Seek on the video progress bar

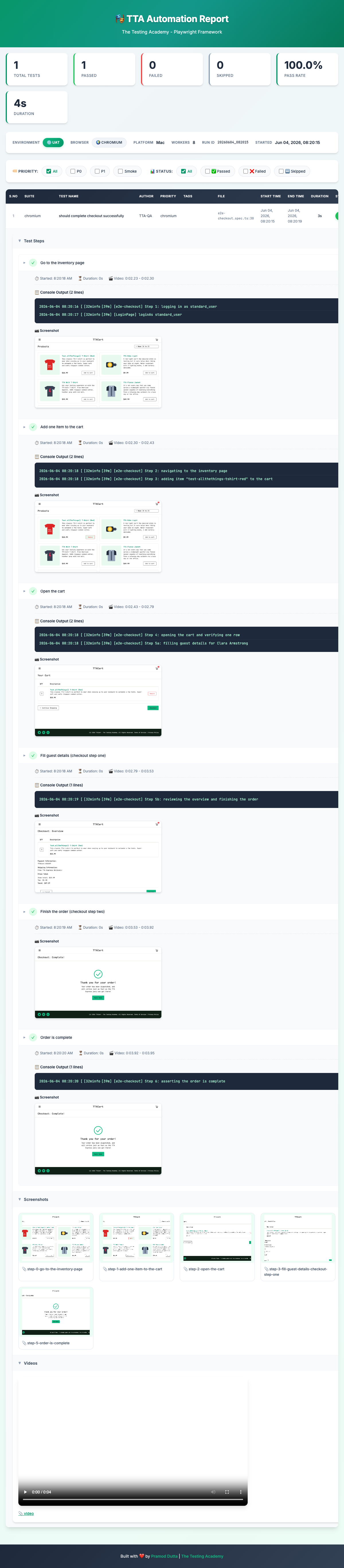coord(133,1499)
